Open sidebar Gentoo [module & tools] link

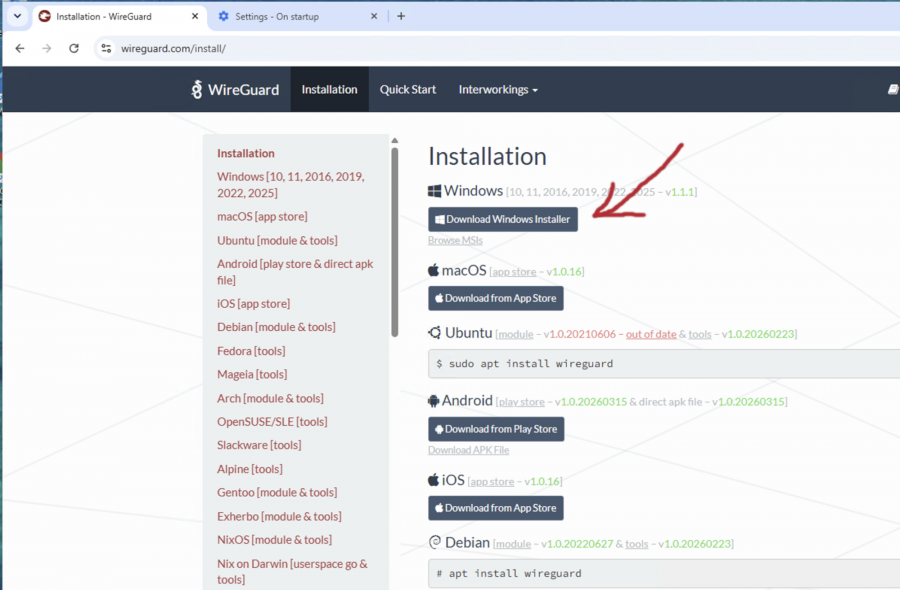pos(277,493)
